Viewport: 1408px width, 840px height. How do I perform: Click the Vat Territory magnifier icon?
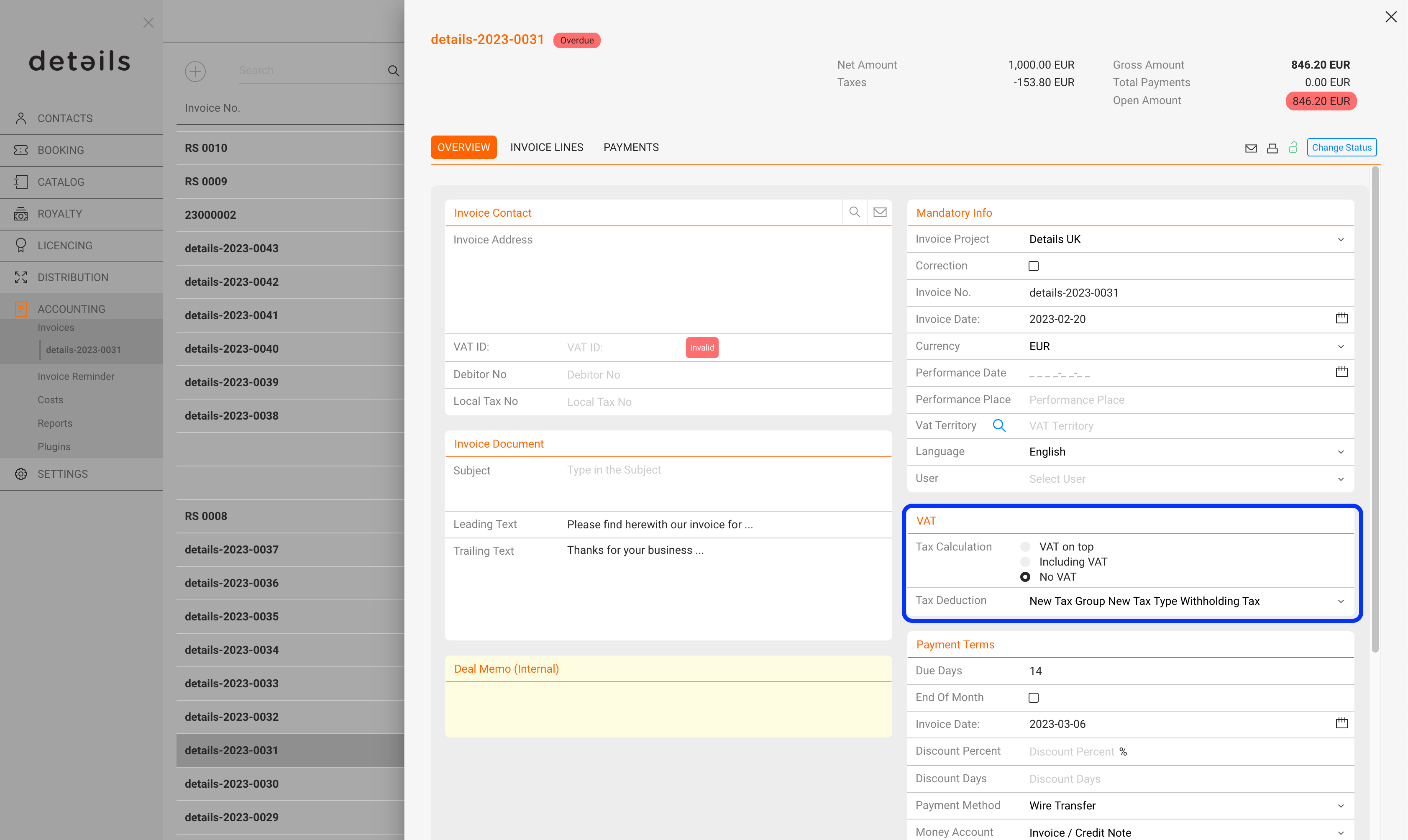pos(999,426)
